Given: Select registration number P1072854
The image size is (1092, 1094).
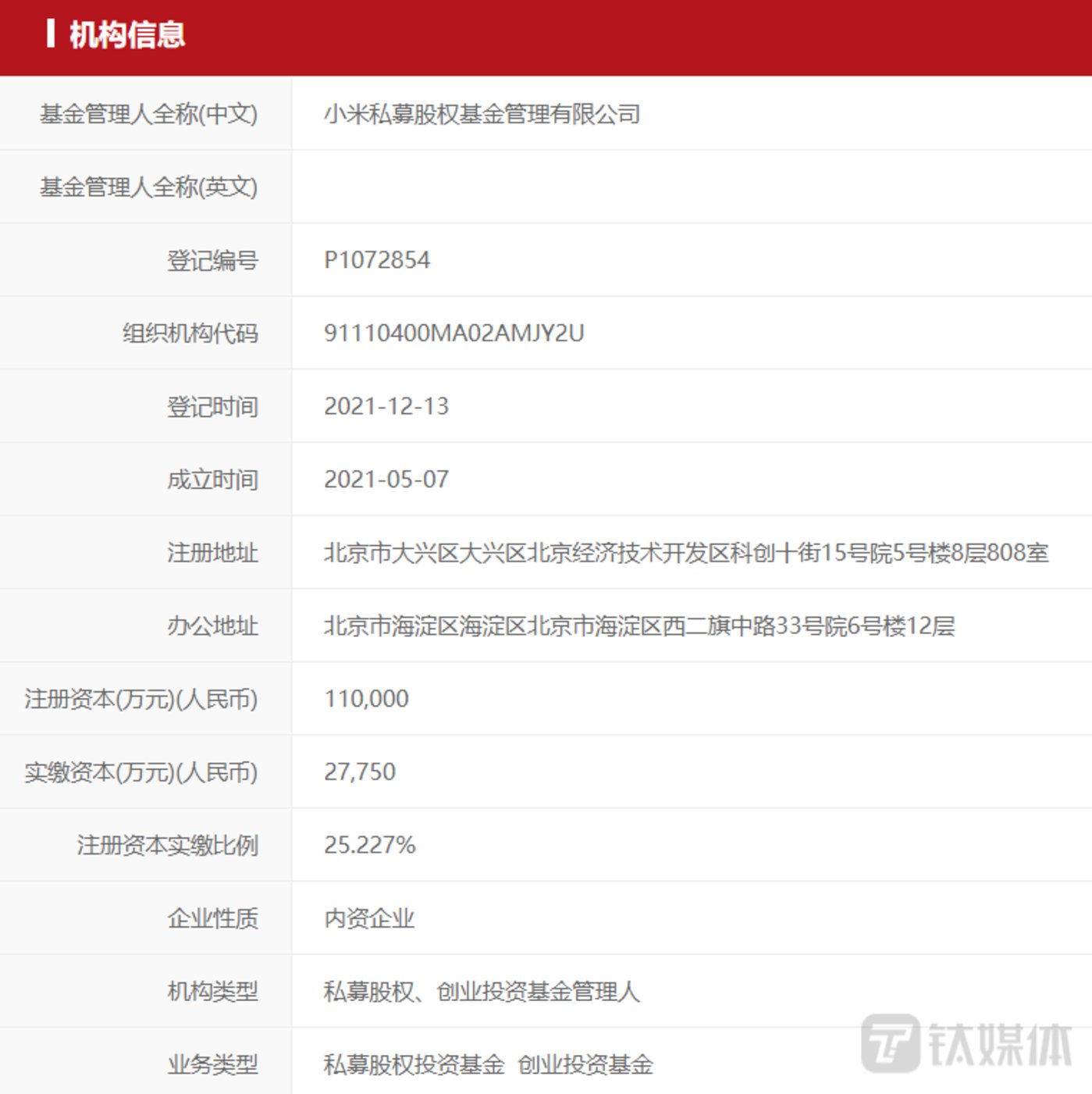Looking at the screenshot, I should click(377, 260).
